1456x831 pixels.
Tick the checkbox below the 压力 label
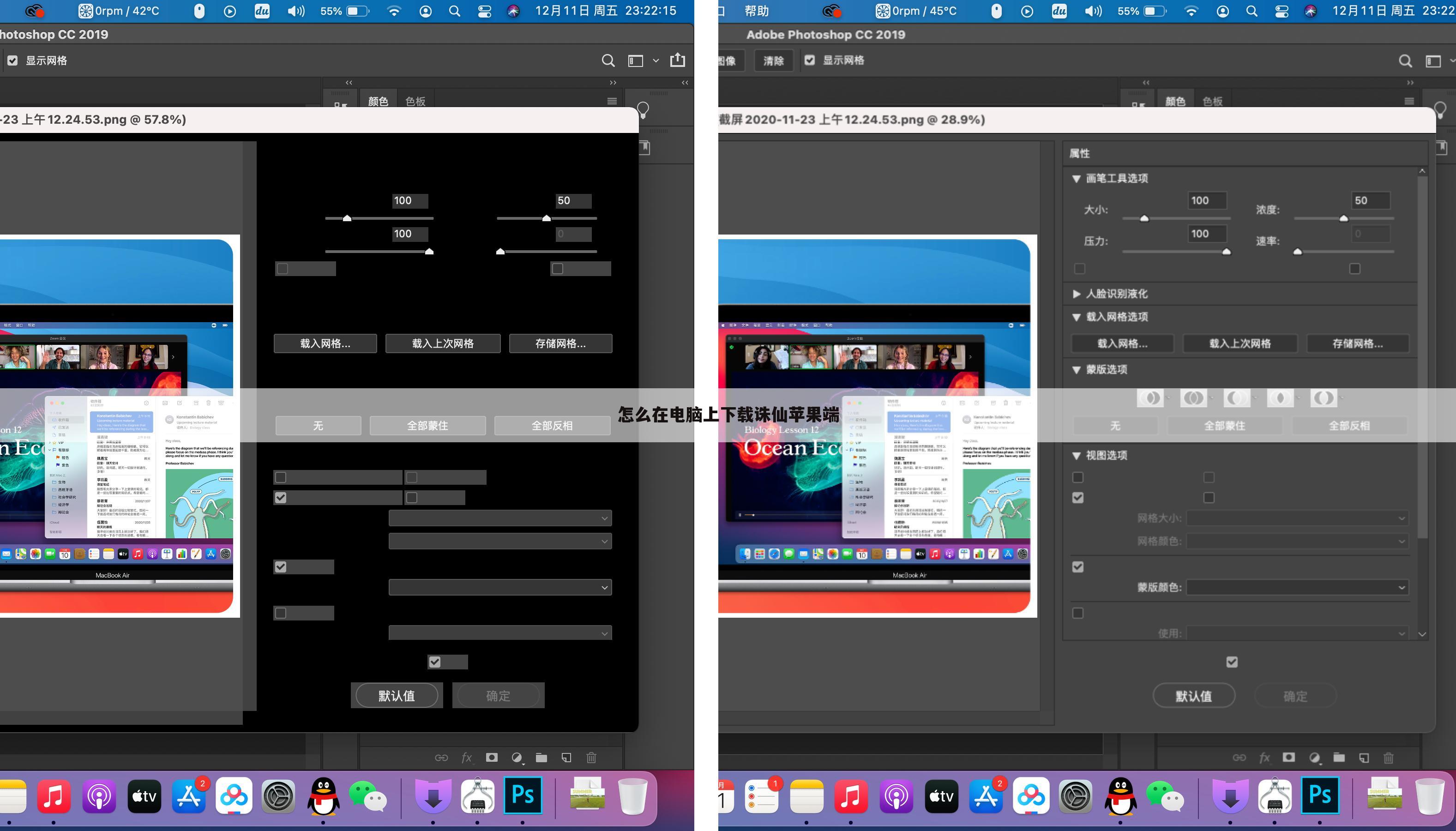[1079, 268]
